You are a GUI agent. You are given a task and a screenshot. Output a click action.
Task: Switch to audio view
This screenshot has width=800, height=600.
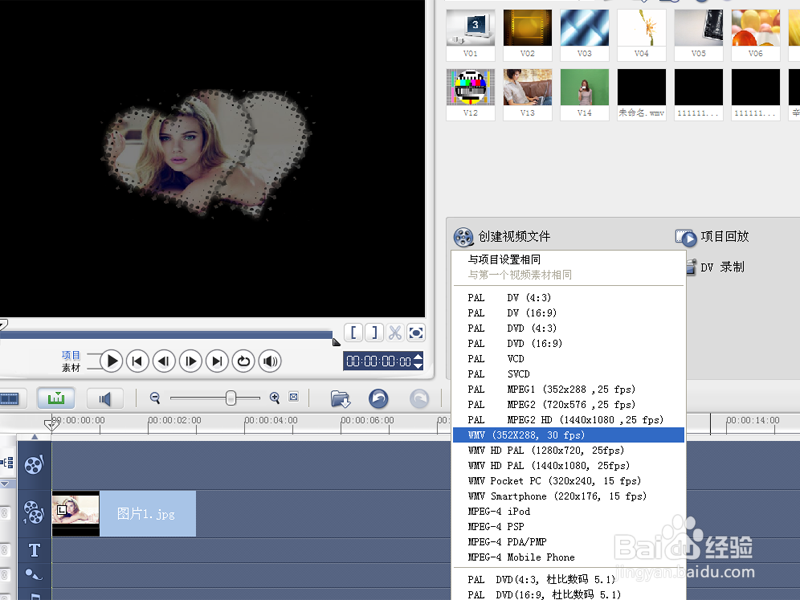pos(105,398)
